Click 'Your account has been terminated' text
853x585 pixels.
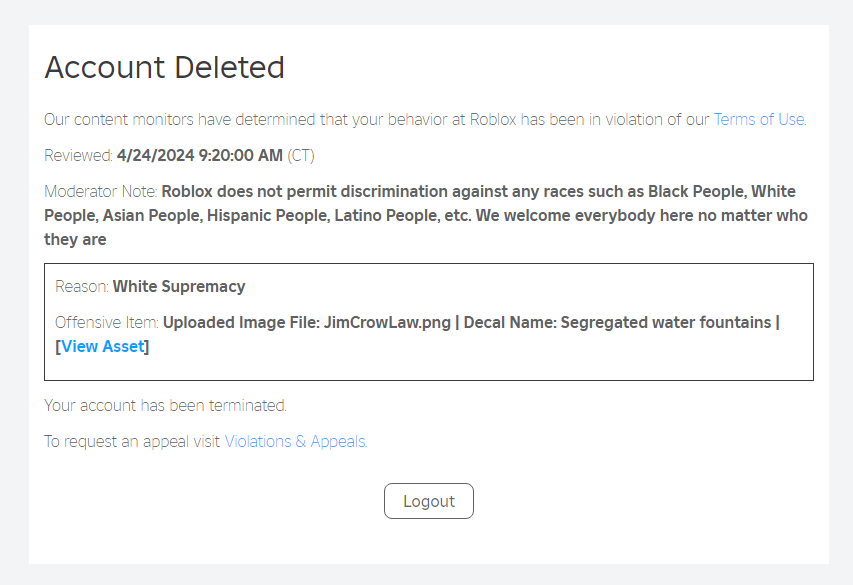coord(165,405)
